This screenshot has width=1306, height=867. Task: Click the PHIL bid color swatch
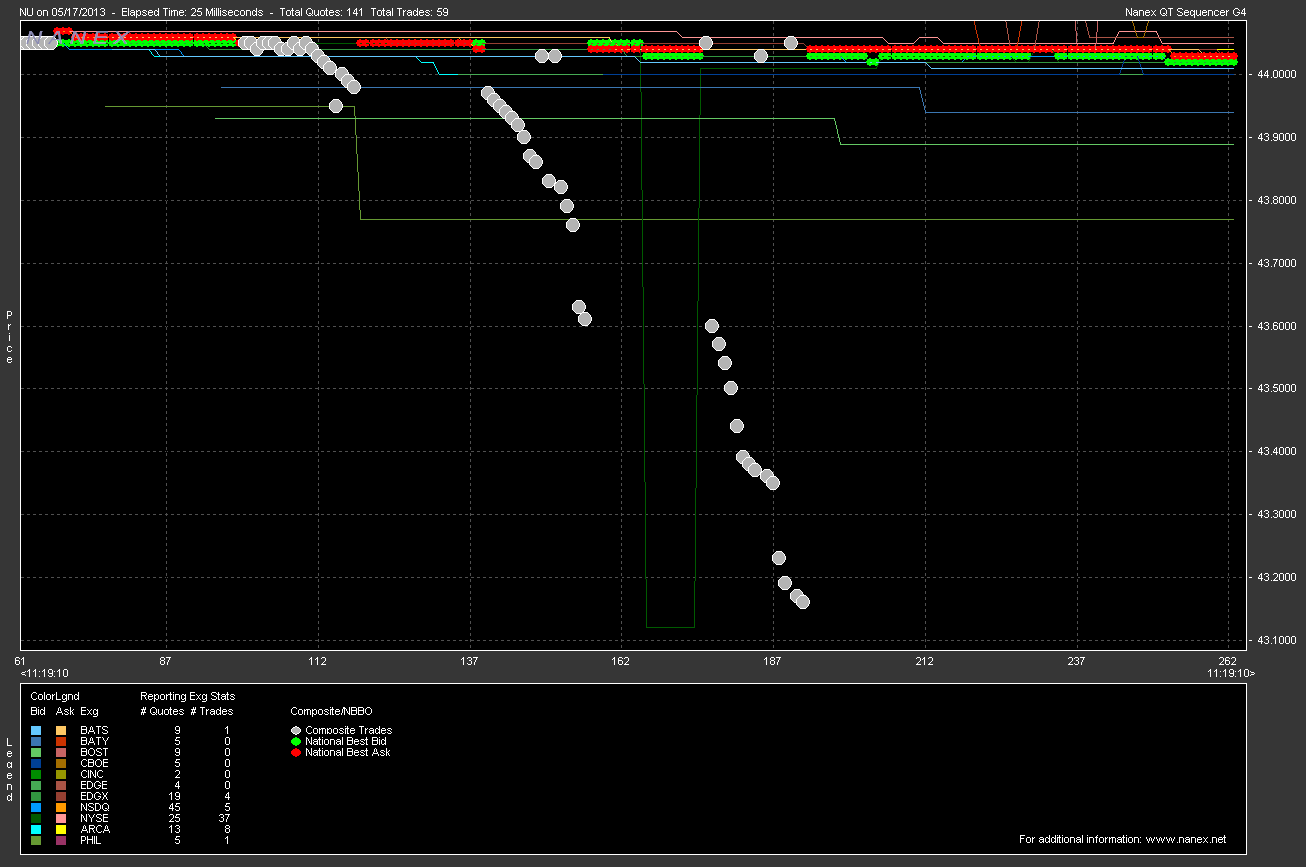(x=36, y=841)
